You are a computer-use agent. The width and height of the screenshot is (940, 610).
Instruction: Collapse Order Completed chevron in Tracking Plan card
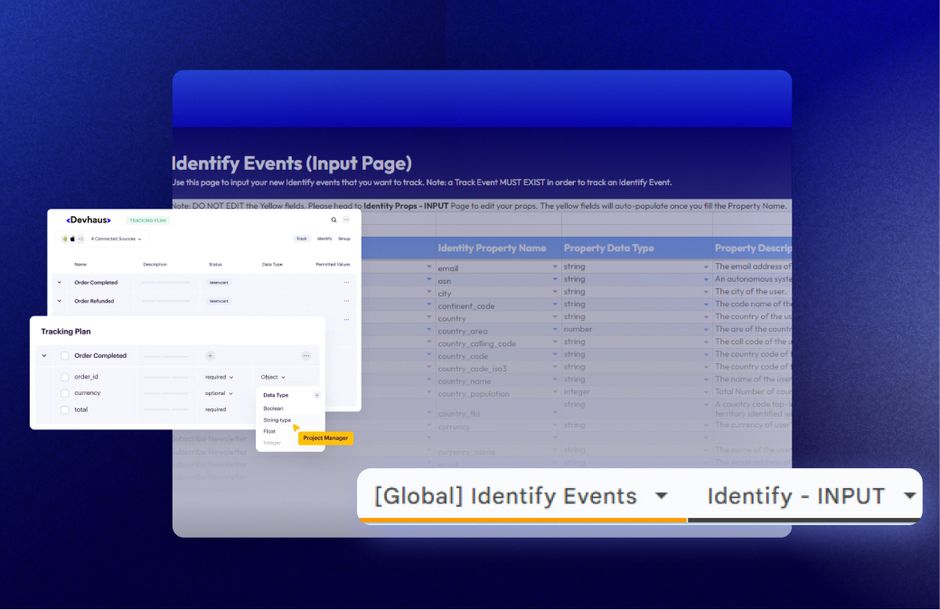click(44, 355)
